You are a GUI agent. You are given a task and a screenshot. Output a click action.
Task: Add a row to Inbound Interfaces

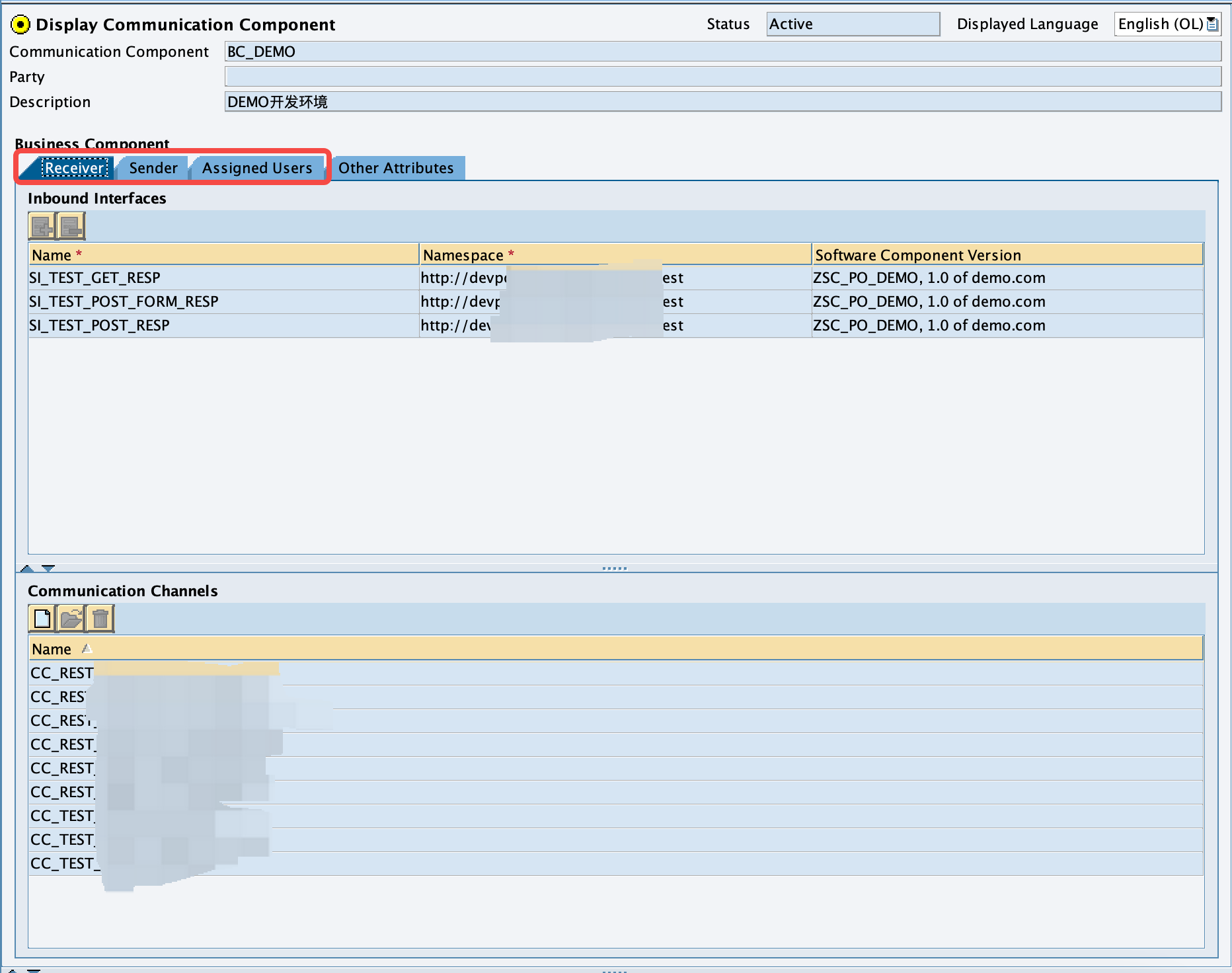42,227
